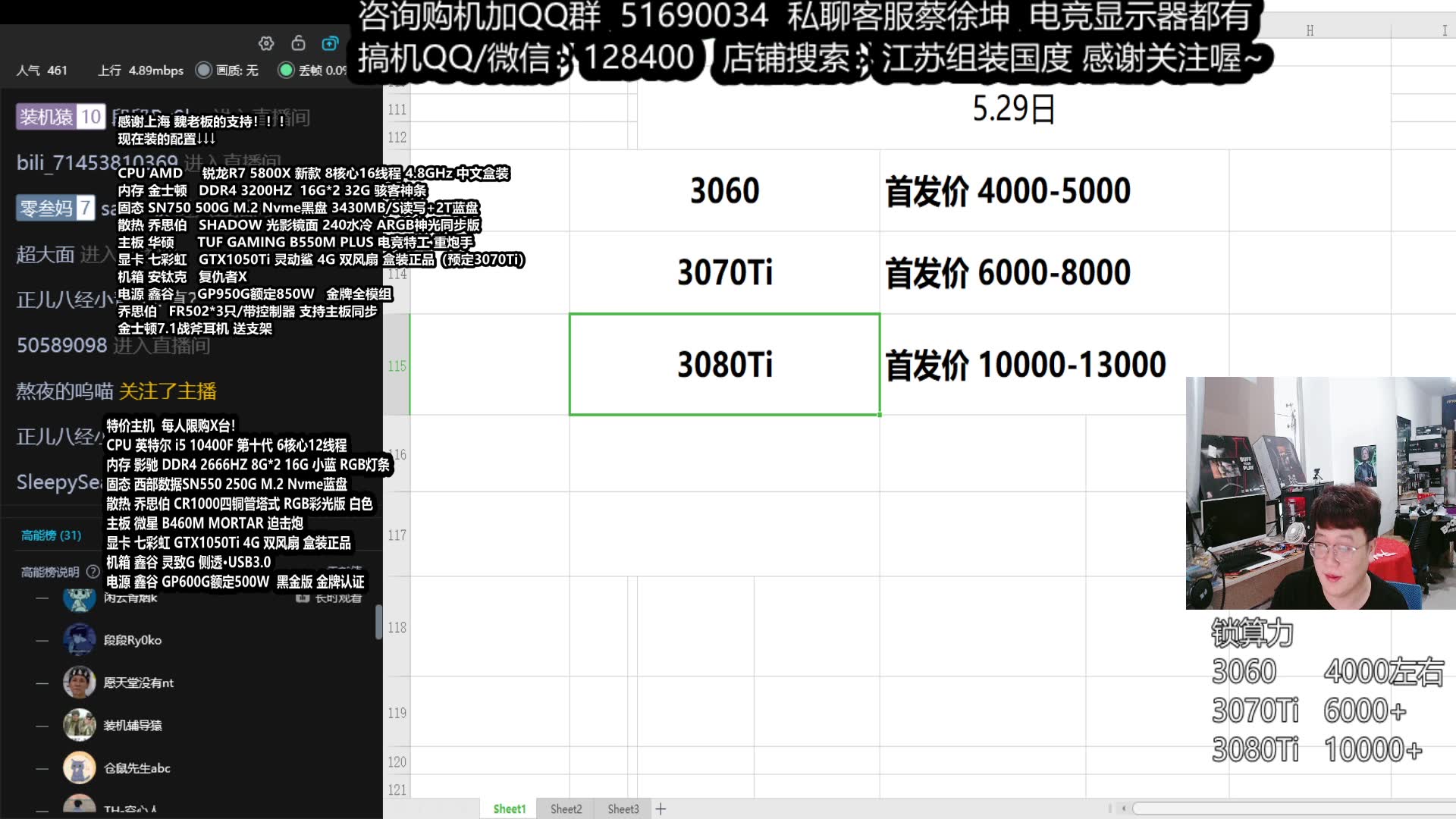Click the padlock unlock icon in stream toolbar

pos(297,43)
